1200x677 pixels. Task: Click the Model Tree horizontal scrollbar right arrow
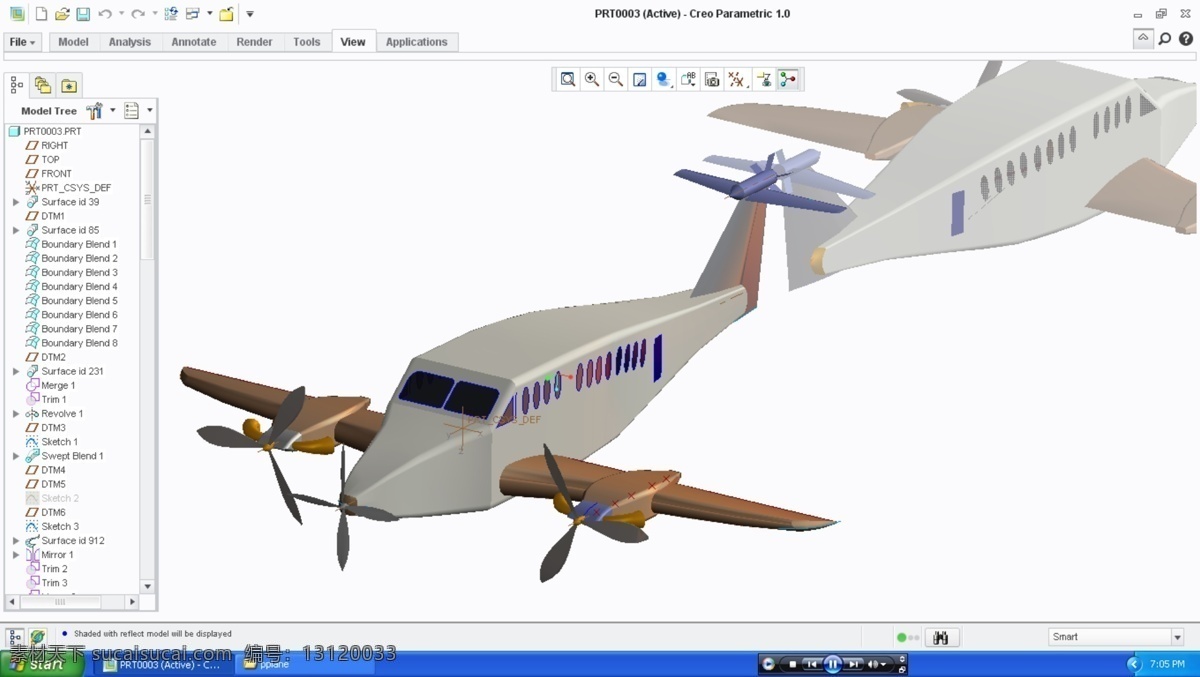tap(132, 602)
